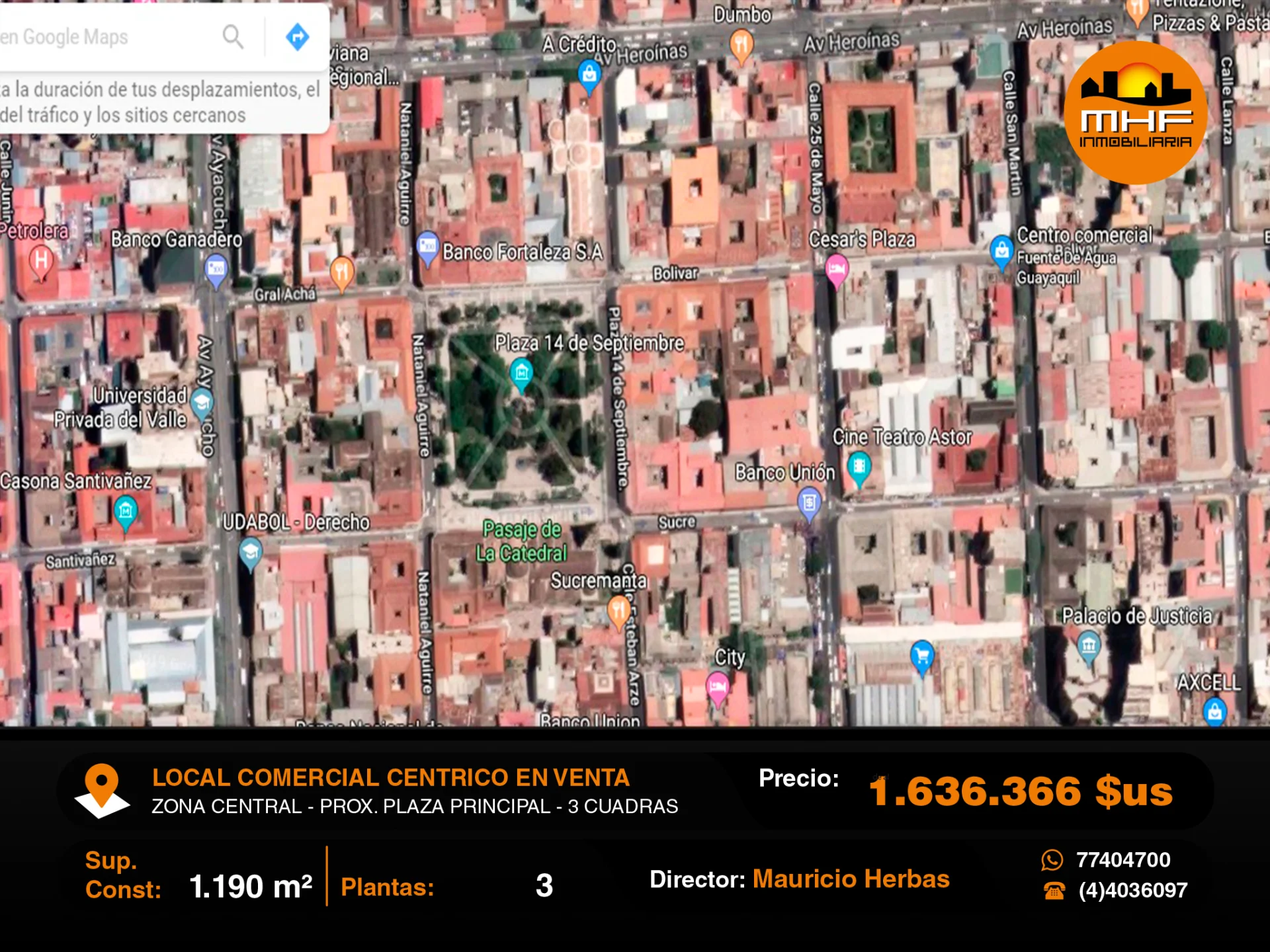
Task: Click the blue directions arrow icon
Action: pyautogui.click(x=298, y=37)
